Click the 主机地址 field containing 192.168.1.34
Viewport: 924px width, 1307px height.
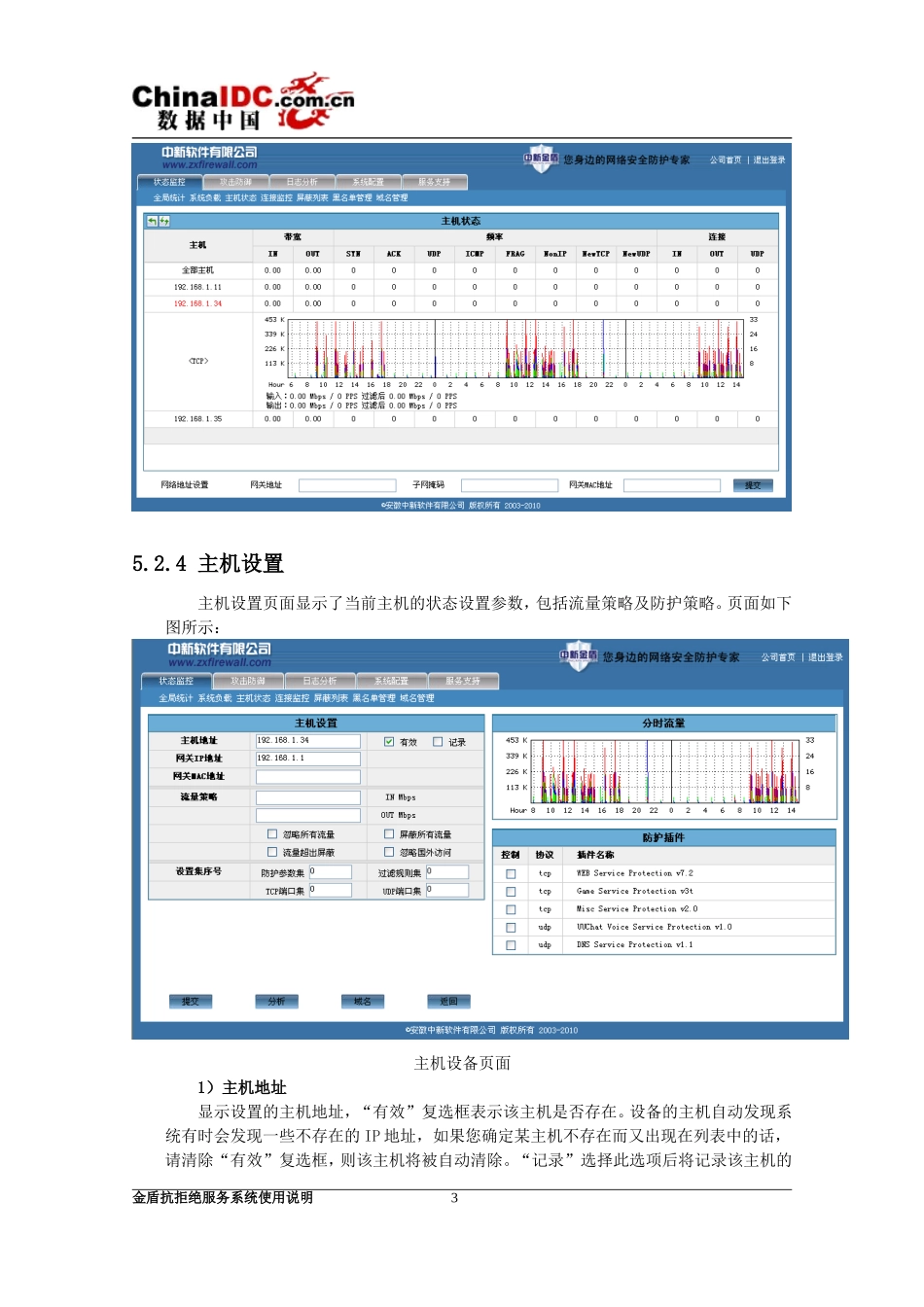(x=308, y=741)
